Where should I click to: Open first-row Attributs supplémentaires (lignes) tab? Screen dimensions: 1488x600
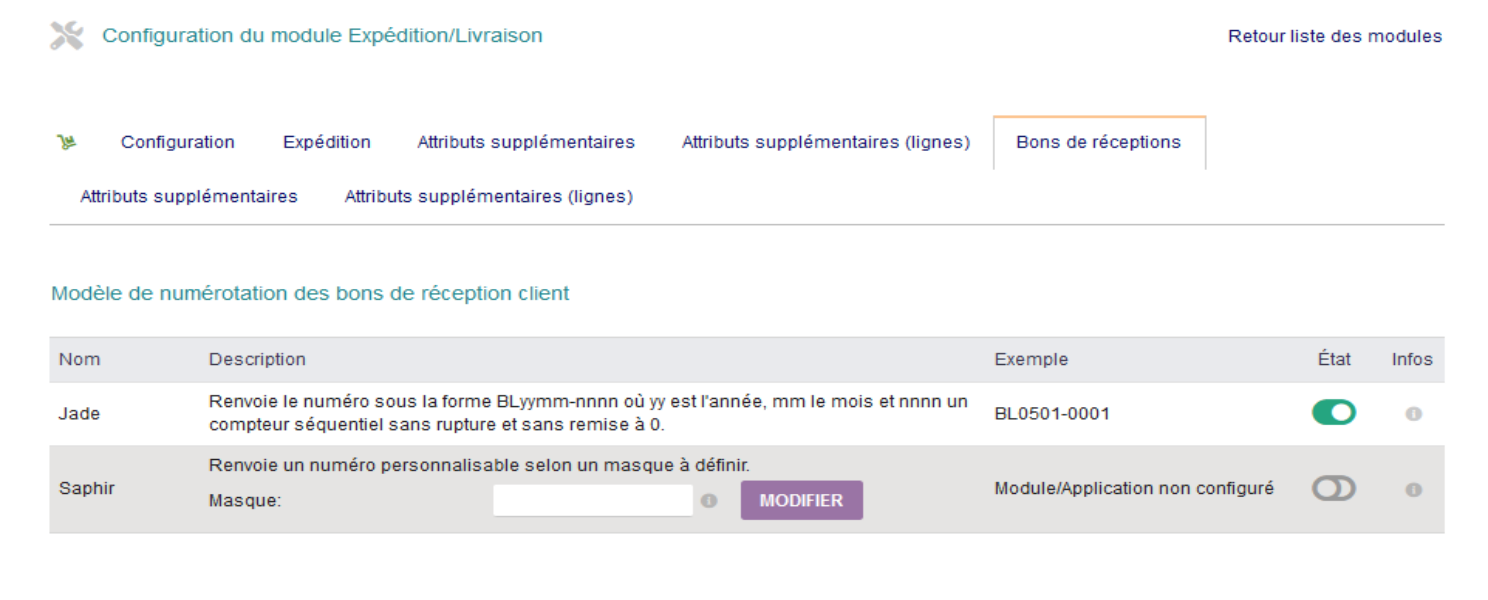[826, 142]
